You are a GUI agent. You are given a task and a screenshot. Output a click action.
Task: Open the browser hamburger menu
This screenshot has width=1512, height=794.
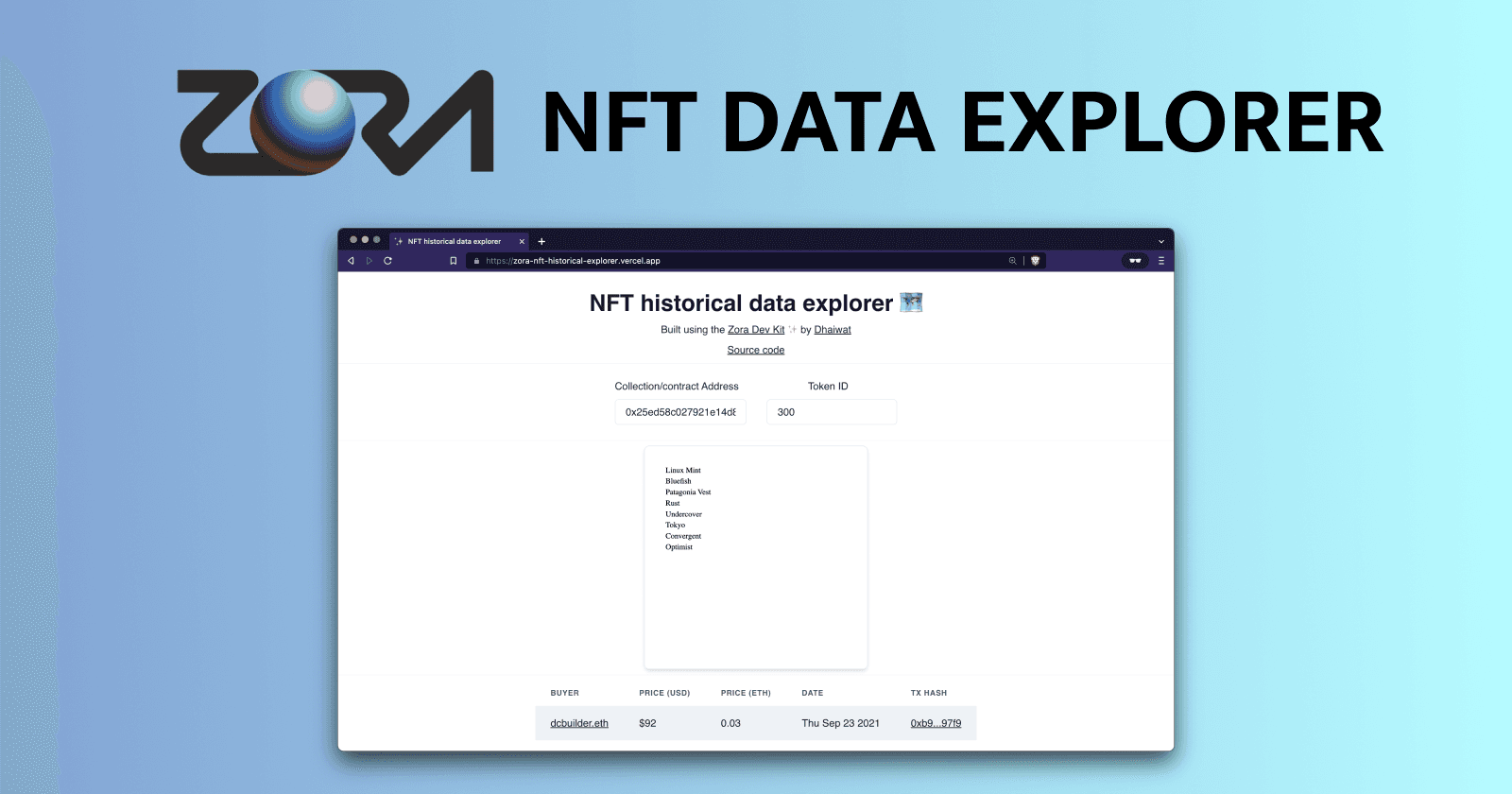click(x=1161, y=261)
